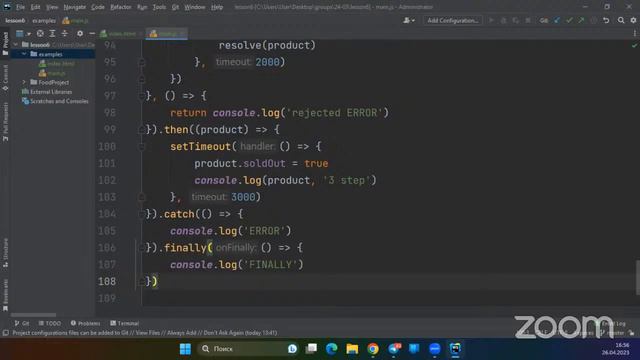Open the File menu
Viewport: 640px width, 360px height.
(20, 7)
